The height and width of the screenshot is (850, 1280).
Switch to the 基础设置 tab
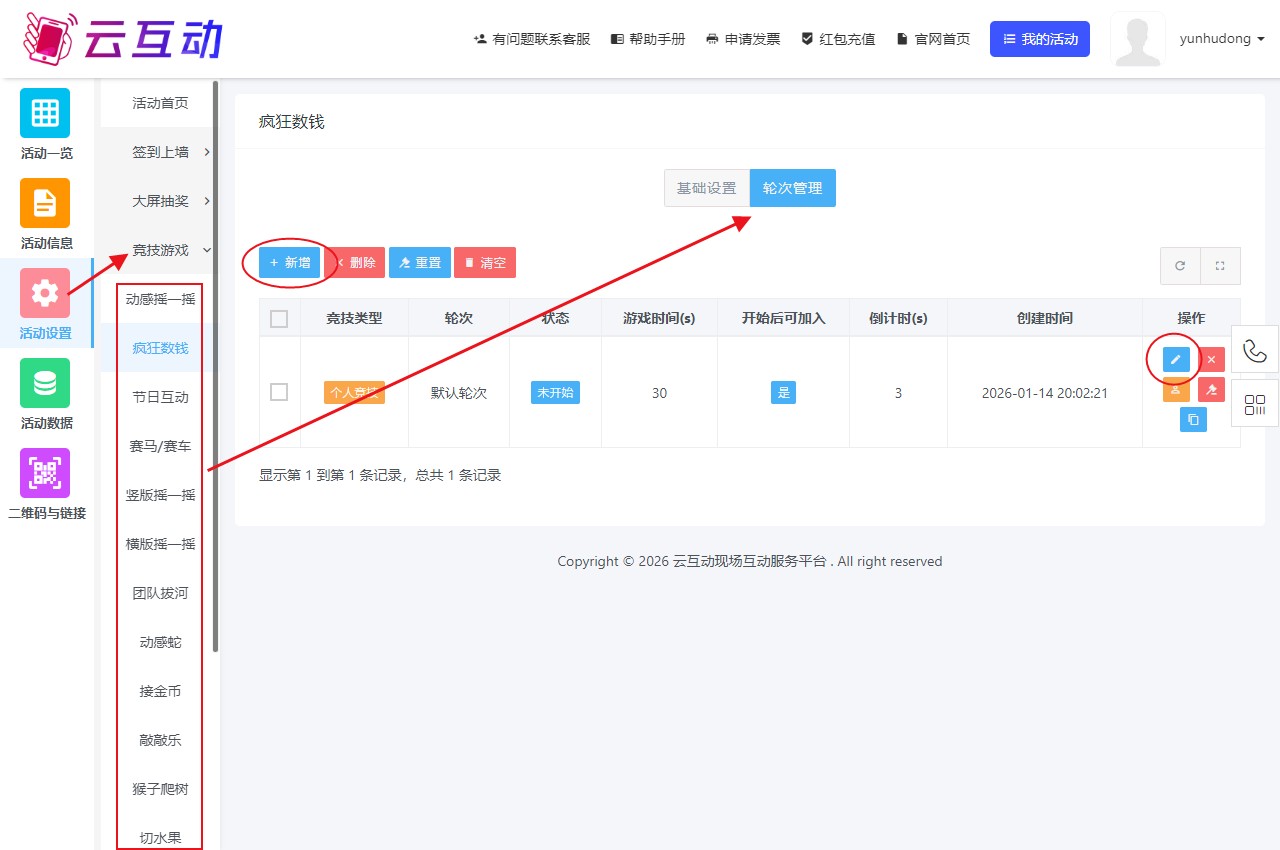(x=706, y=187)
